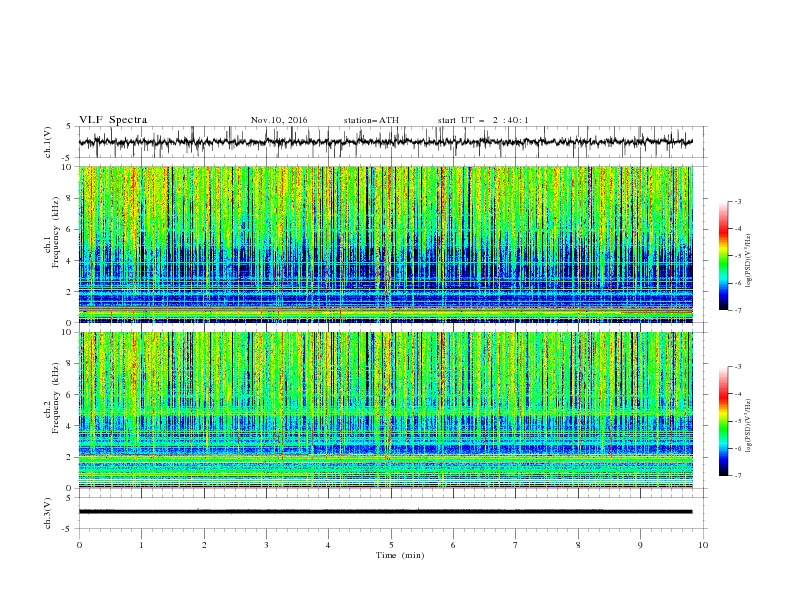Click the ch.2 Frequency (kHz) axis label
This screenshot has height=612, width=792.
click(52, 398)
